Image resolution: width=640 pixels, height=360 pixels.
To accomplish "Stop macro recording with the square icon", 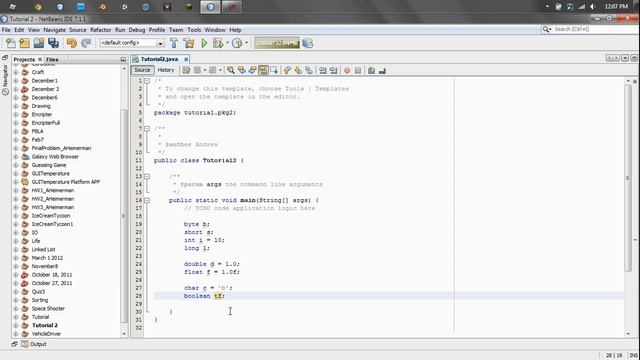I will pos(358,70).
